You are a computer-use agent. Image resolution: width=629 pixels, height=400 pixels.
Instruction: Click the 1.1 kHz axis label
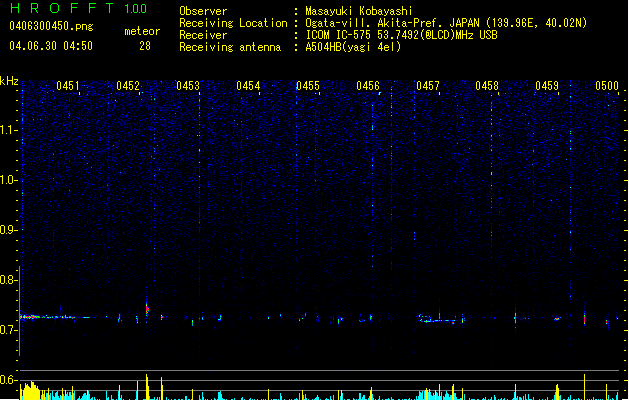pos(9,130)
